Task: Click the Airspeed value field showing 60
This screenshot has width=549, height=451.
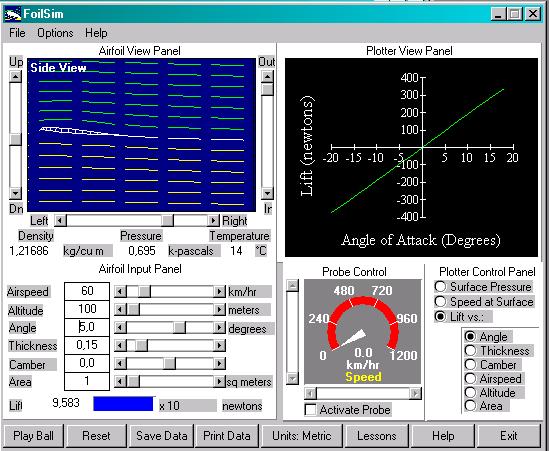Action: [87, 291]
